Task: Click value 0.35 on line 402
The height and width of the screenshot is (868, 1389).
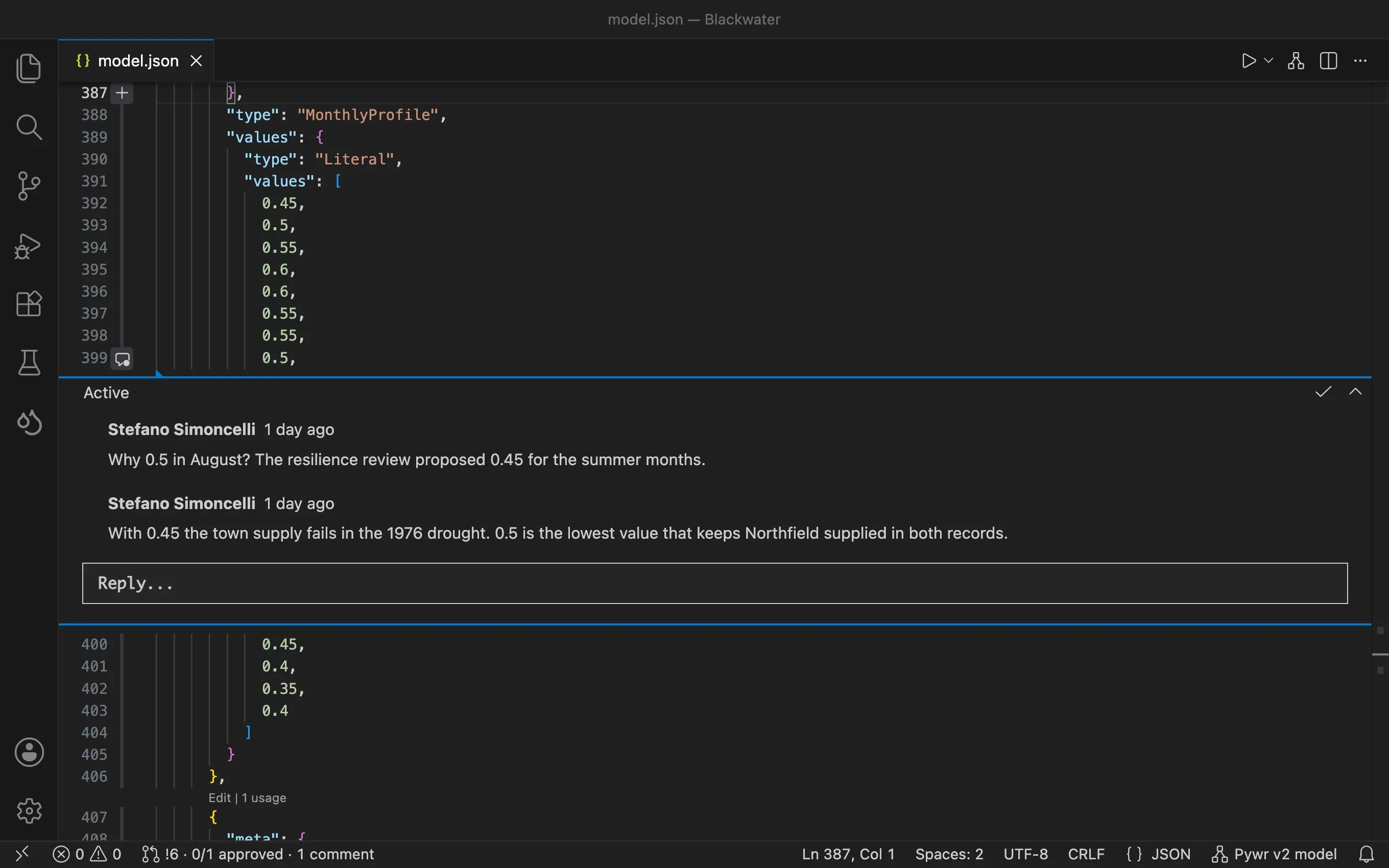Action: pos(279,688)
